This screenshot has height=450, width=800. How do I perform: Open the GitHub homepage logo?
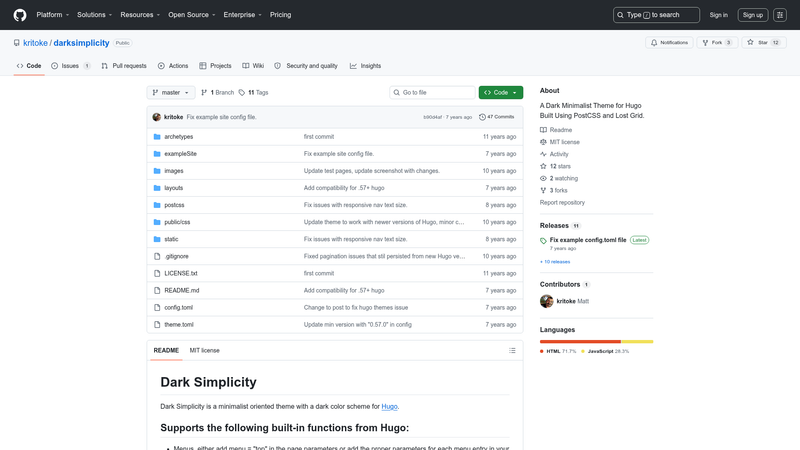(x=20, y=15)
